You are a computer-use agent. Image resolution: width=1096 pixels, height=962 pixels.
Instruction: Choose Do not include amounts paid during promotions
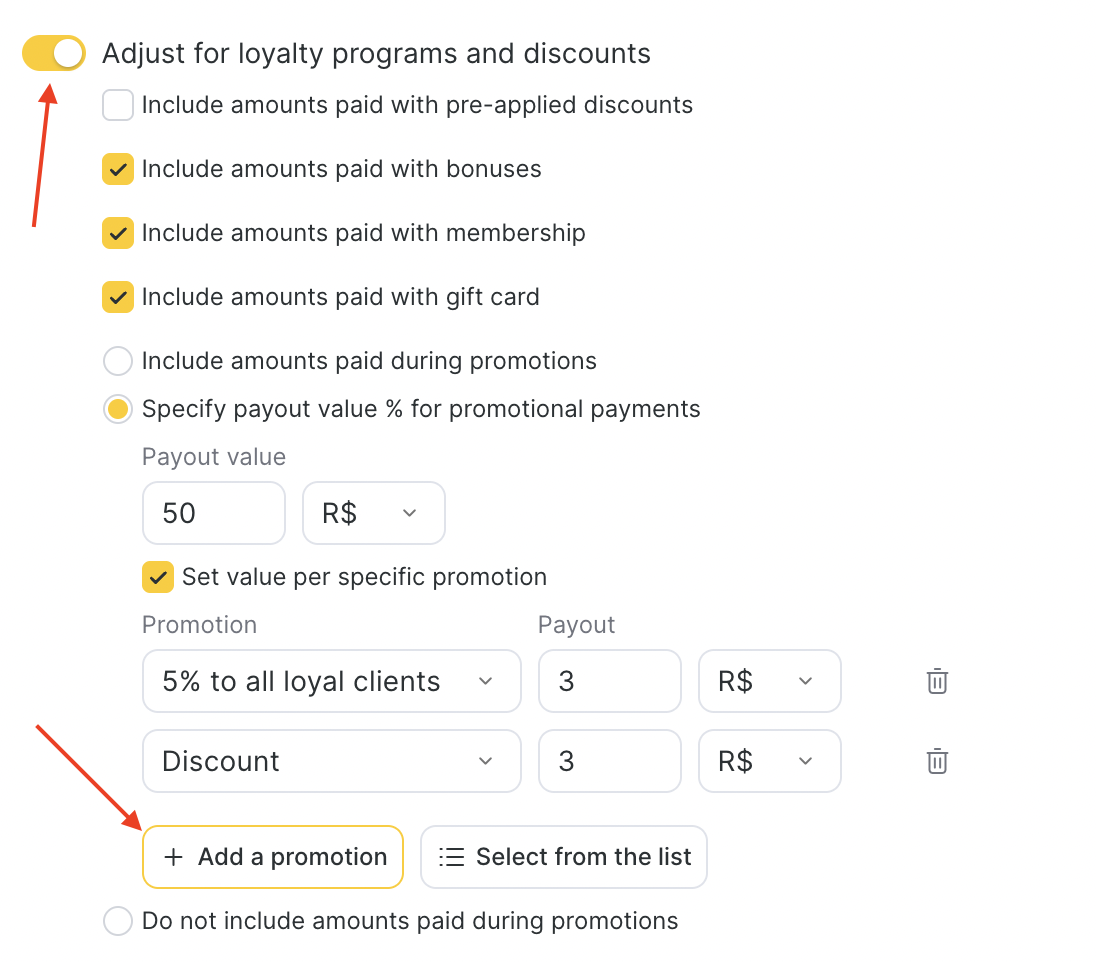[117, 921]
